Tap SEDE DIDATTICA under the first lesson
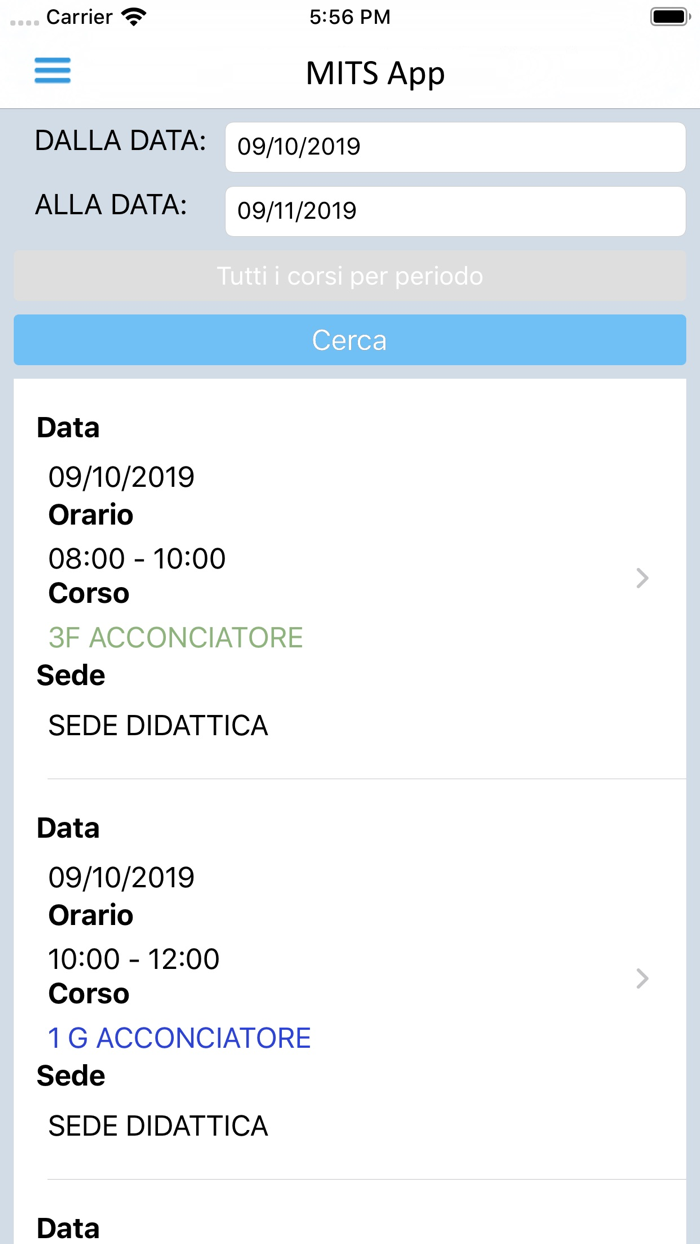Screen dimensions: 700x1244 coord(157,725)
